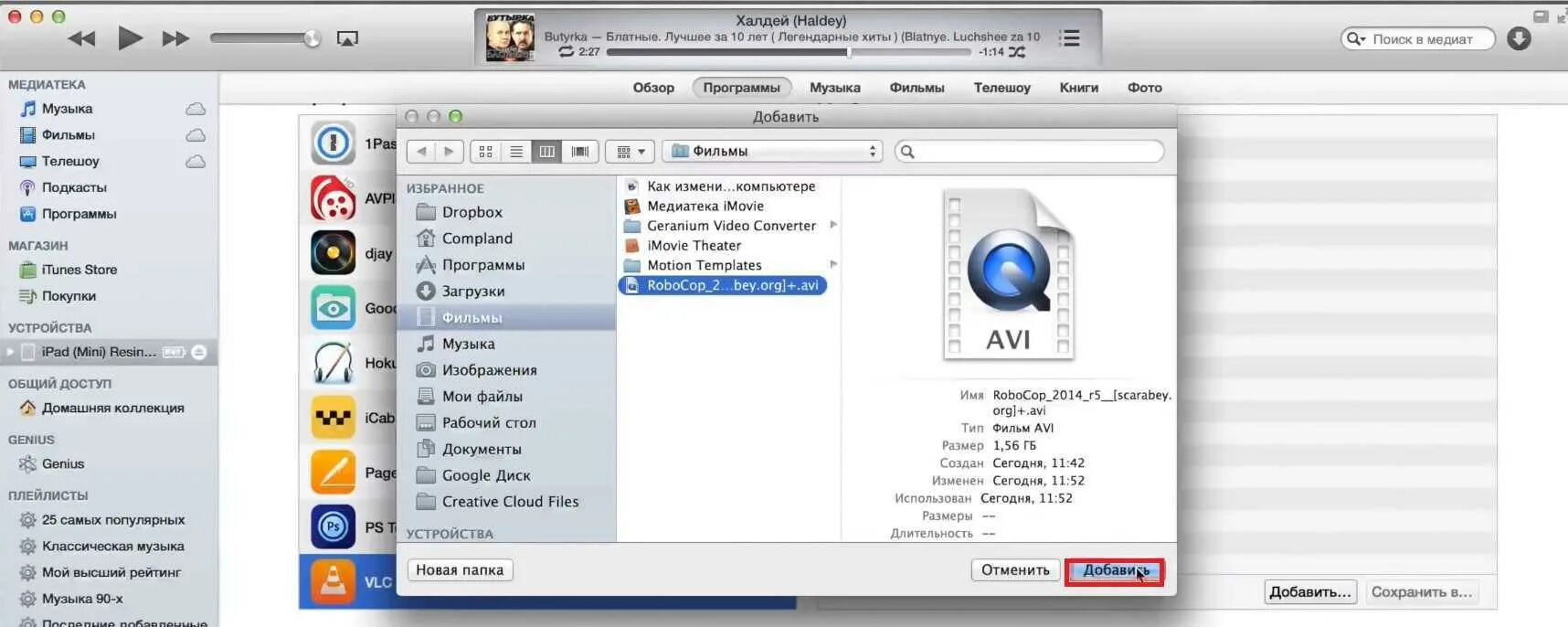Open Genius in the iTunes sidebar
This screenshot has height=627, width=1568.
pyautogui.click(x=62, y=464)
